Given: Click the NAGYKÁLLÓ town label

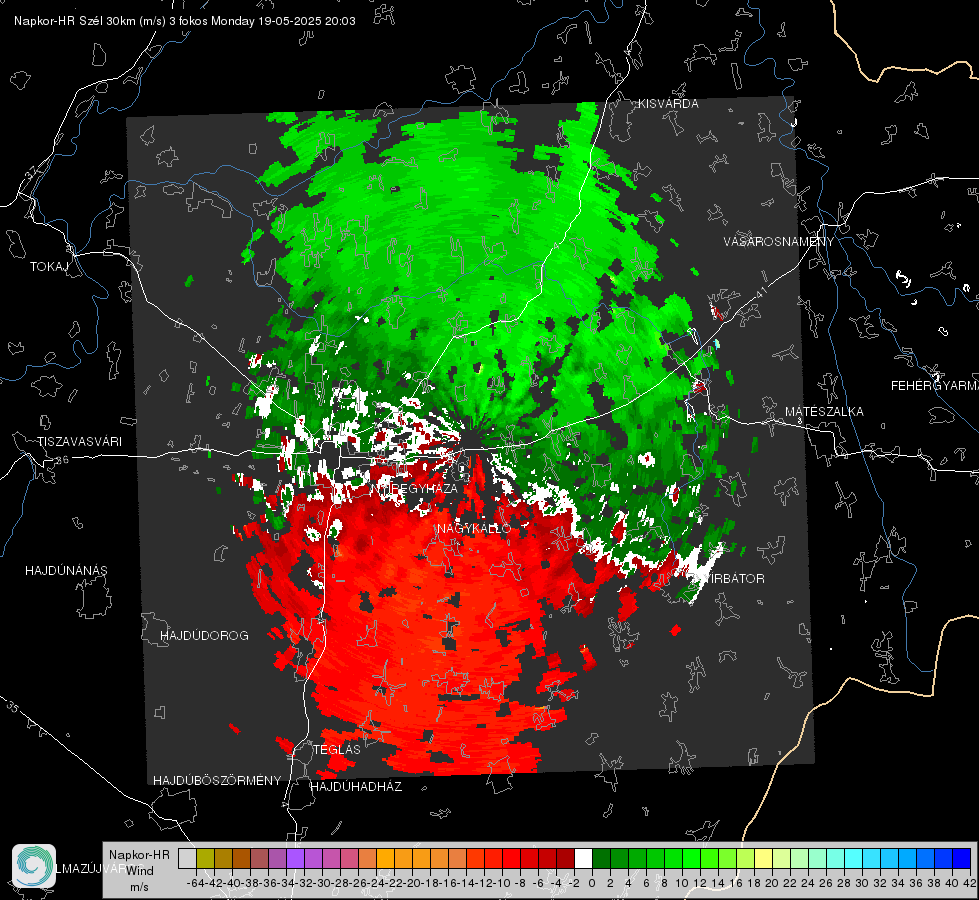Looking at the screenshot, I should [474, 529].
